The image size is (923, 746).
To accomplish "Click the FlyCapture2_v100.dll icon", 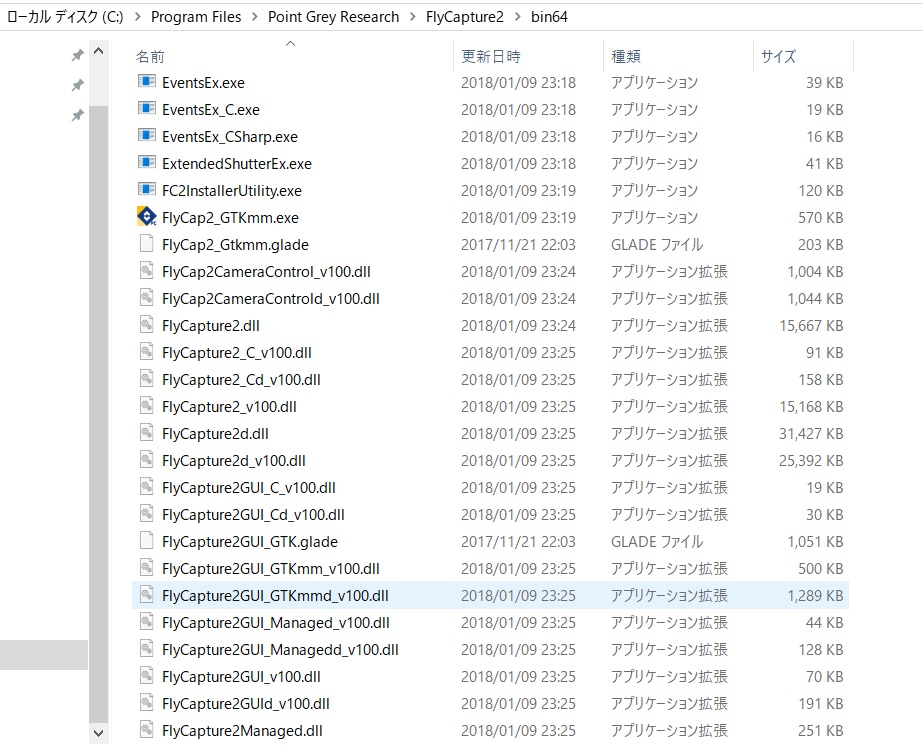I will tap(147, 406).
